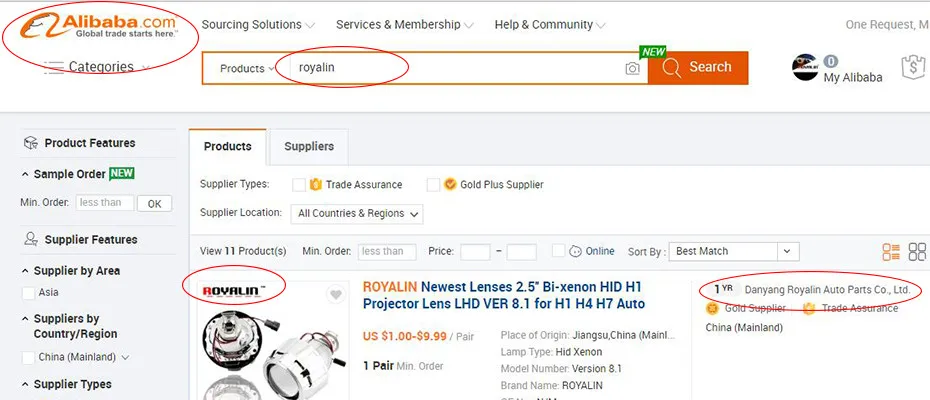Click the camera image search icon

click(x=632, y=68)
